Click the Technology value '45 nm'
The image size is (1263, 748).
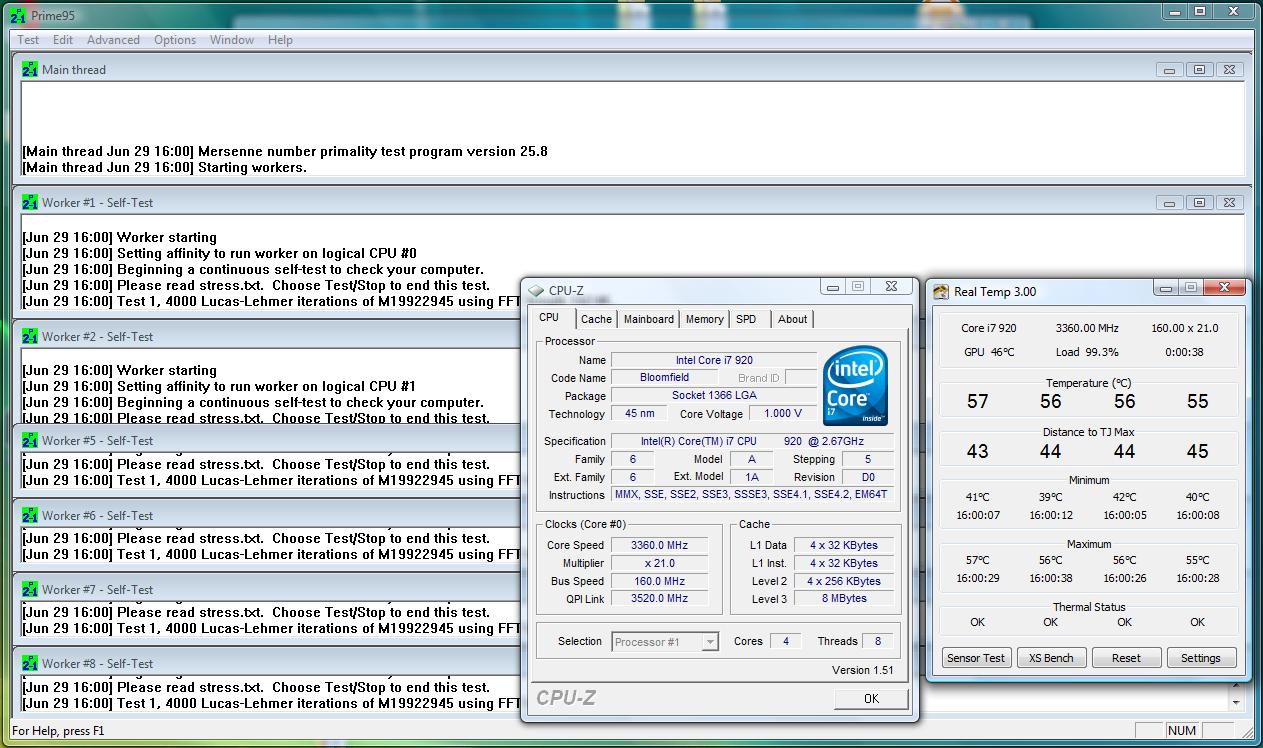(639, 414)
